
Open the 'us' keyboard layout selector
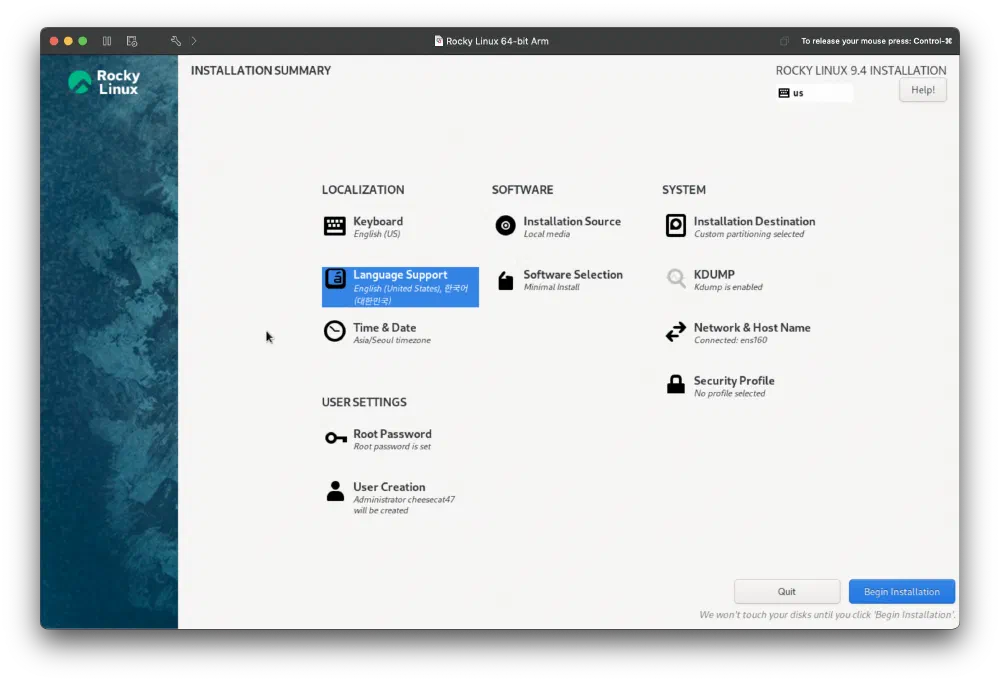click(x=813, y=92)
